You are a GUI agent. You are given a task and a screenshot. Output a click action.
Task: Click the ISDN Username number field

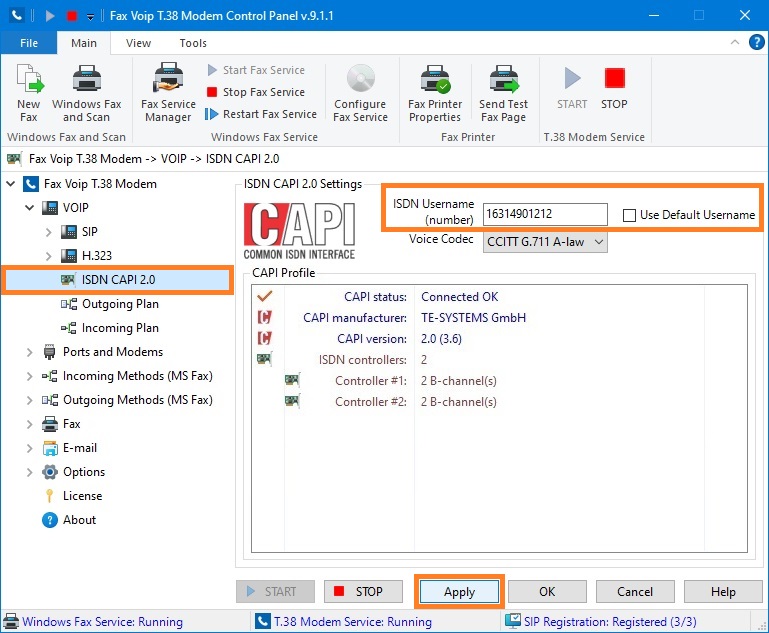click(545, 214)
